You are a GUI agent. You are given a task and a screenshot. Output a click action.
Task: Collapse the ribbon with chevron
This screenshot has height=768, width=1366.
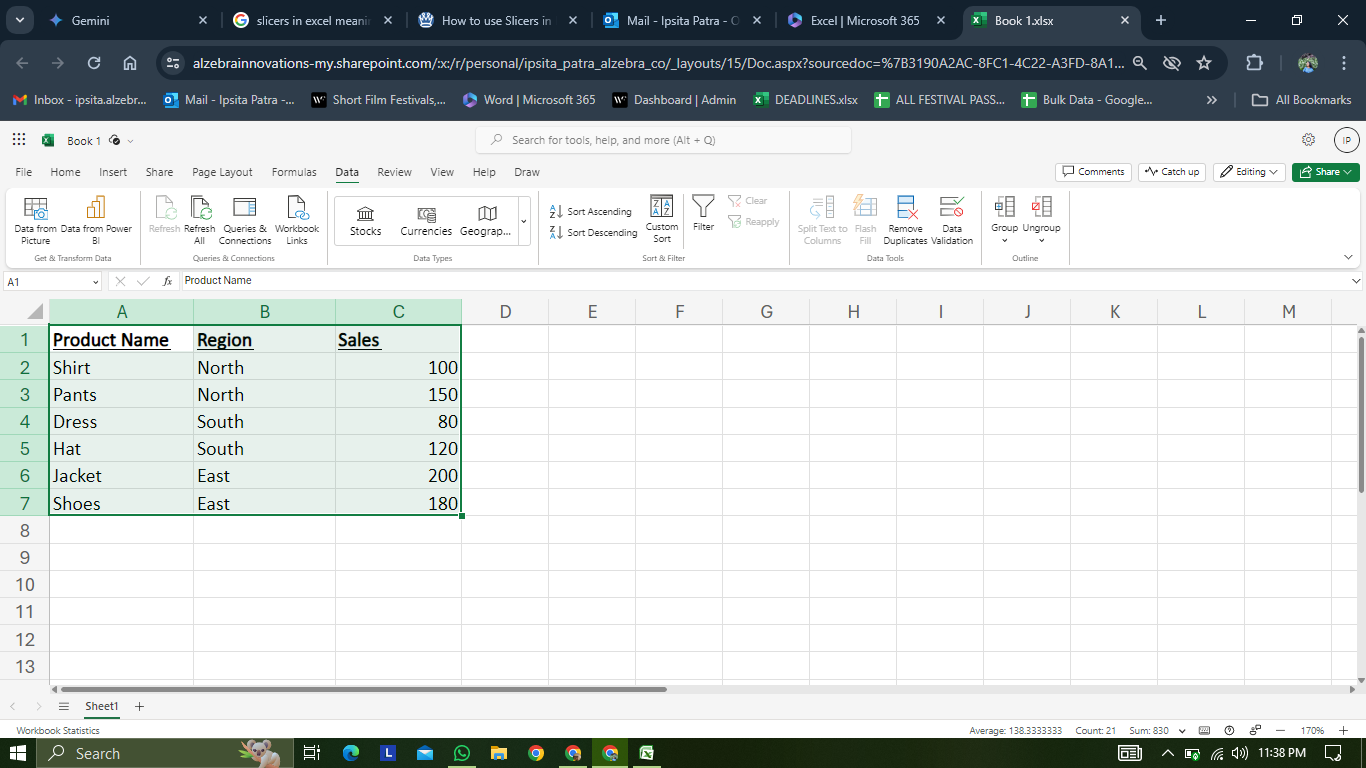point(1349,257)
